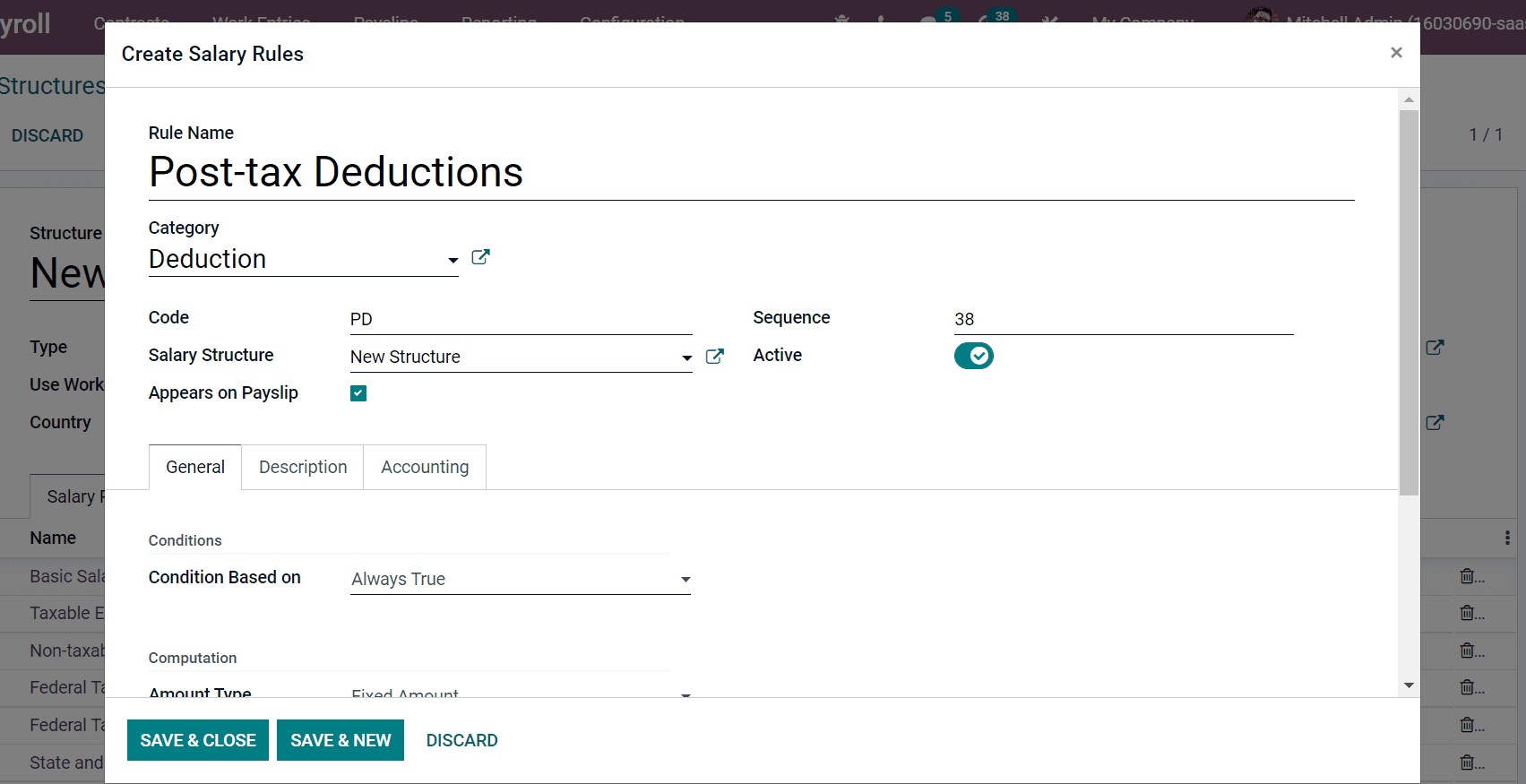Click the Structures breadcrumb link
Viewport: 1526px width, 784px height.
(x=52, y=86)
